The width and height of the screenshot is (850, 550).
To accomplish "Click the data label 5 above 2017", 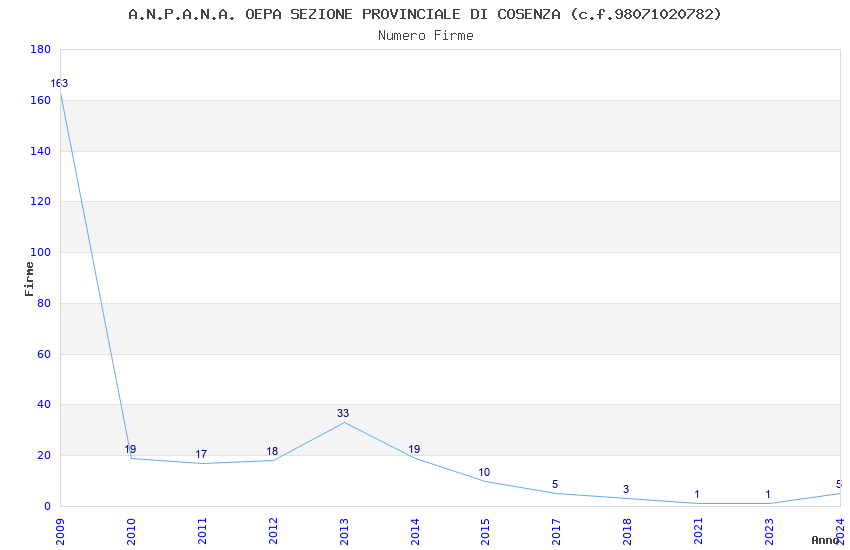I will [555, 484].
